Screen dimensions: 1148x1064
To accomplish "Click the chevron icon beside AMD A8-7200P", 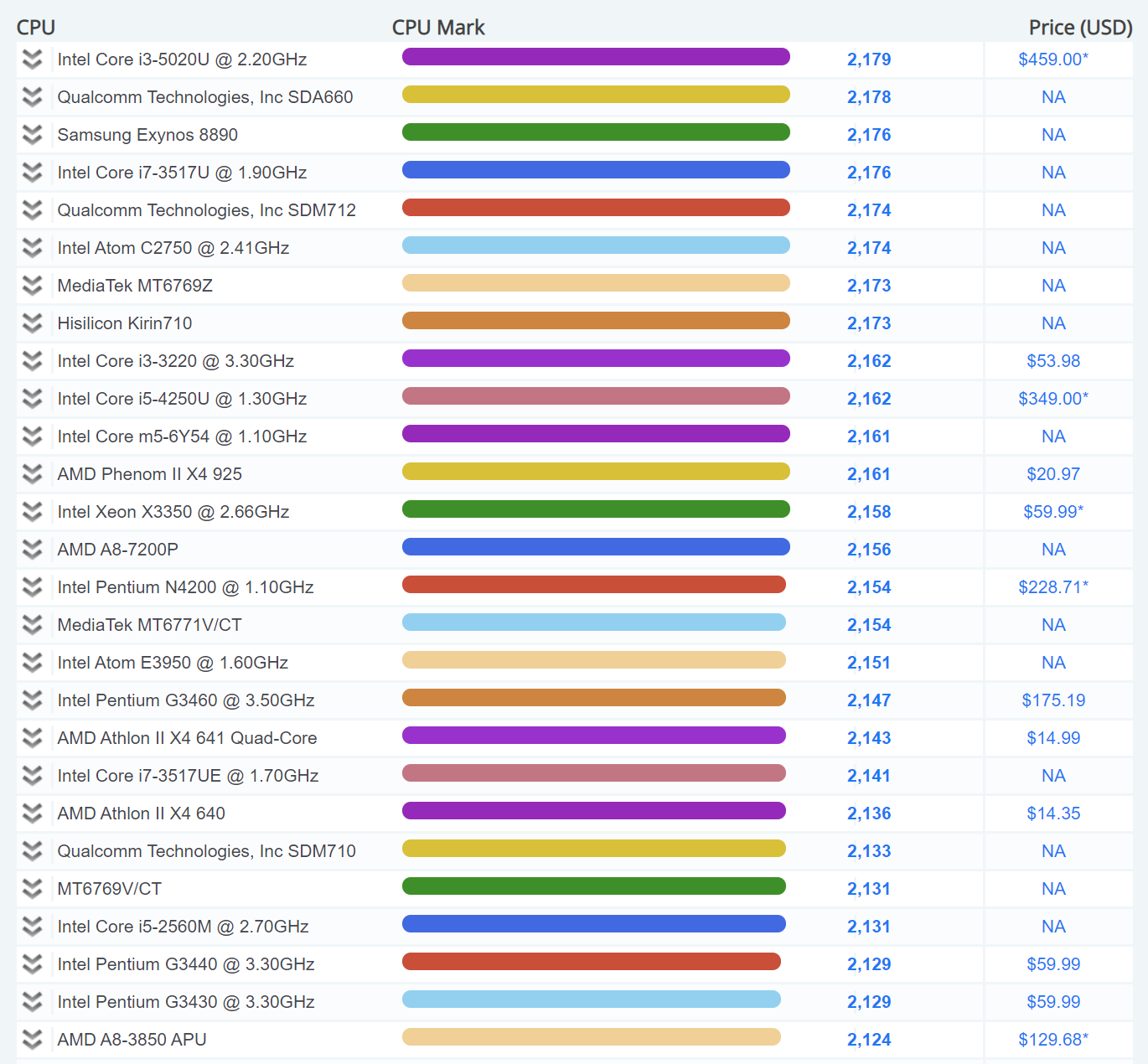I will (32, 550).
